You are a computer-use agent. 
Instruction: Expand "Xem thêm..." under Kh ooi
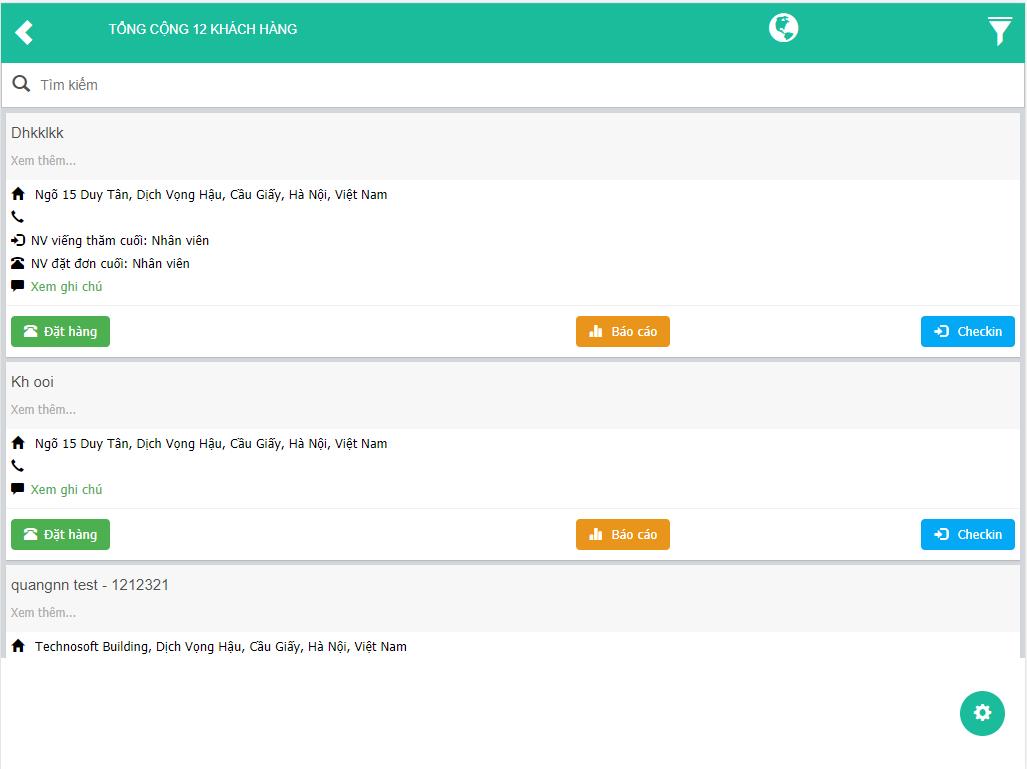pyautogui.click(x=43, y=409)
